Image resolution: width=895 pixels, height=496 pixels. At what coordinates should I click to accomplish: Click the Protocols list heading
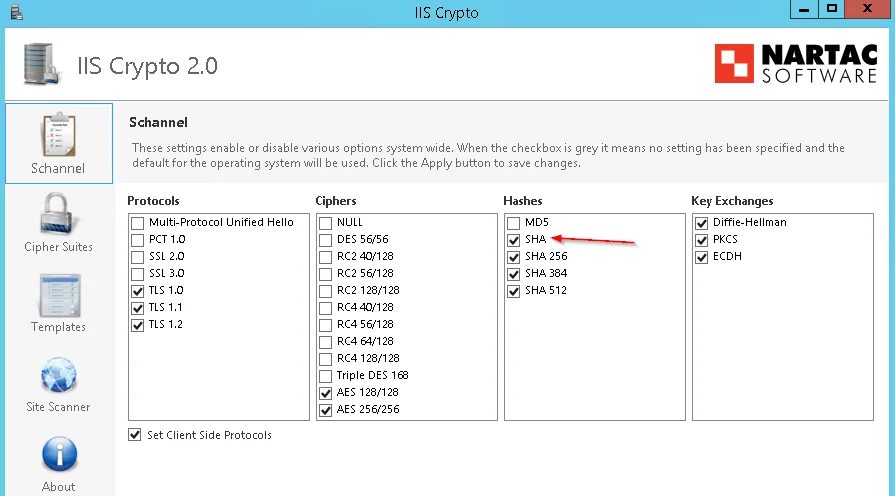point(153,201)
